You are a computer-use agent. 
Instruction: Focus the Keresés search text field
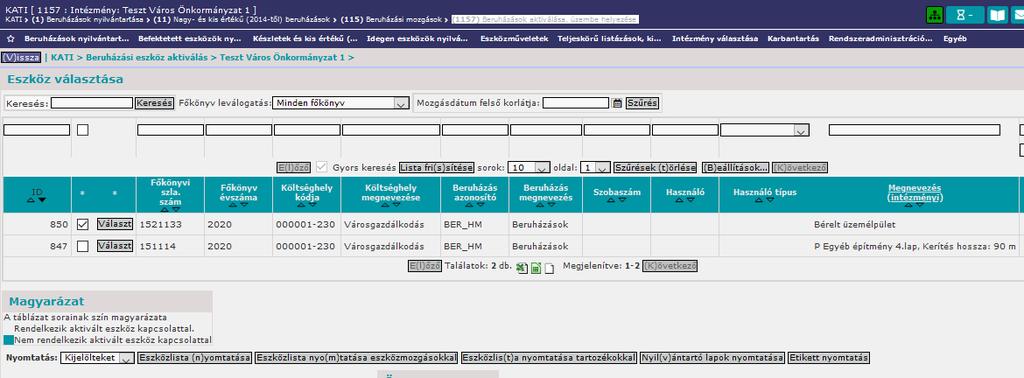click(x=92, y=103)
